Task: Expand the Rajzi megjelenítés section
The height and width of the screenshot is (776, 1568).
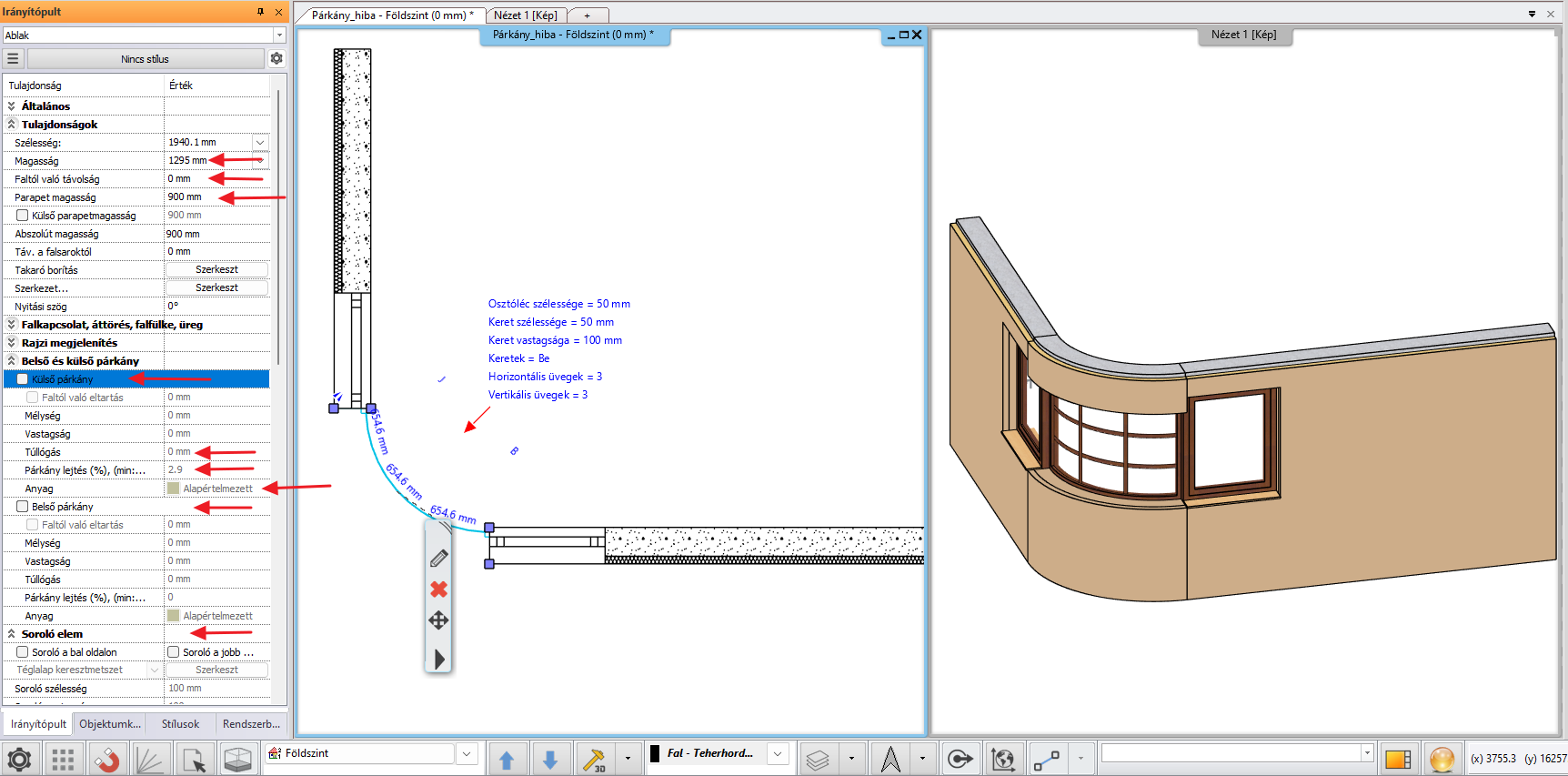Action: pos(12,343)
